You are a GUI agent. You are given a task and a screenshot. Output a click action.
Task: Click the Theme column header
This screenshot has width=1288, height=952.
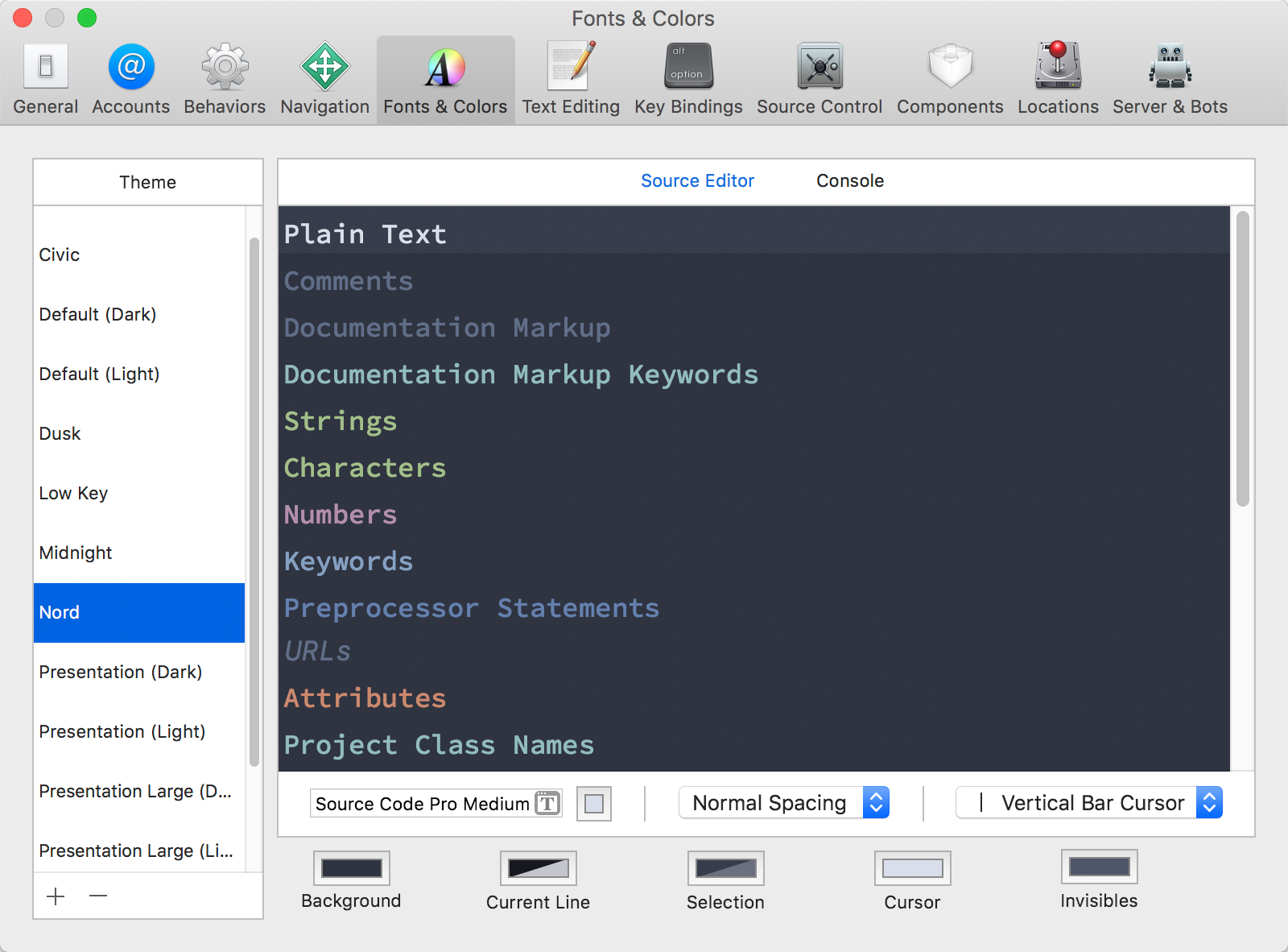148,182
